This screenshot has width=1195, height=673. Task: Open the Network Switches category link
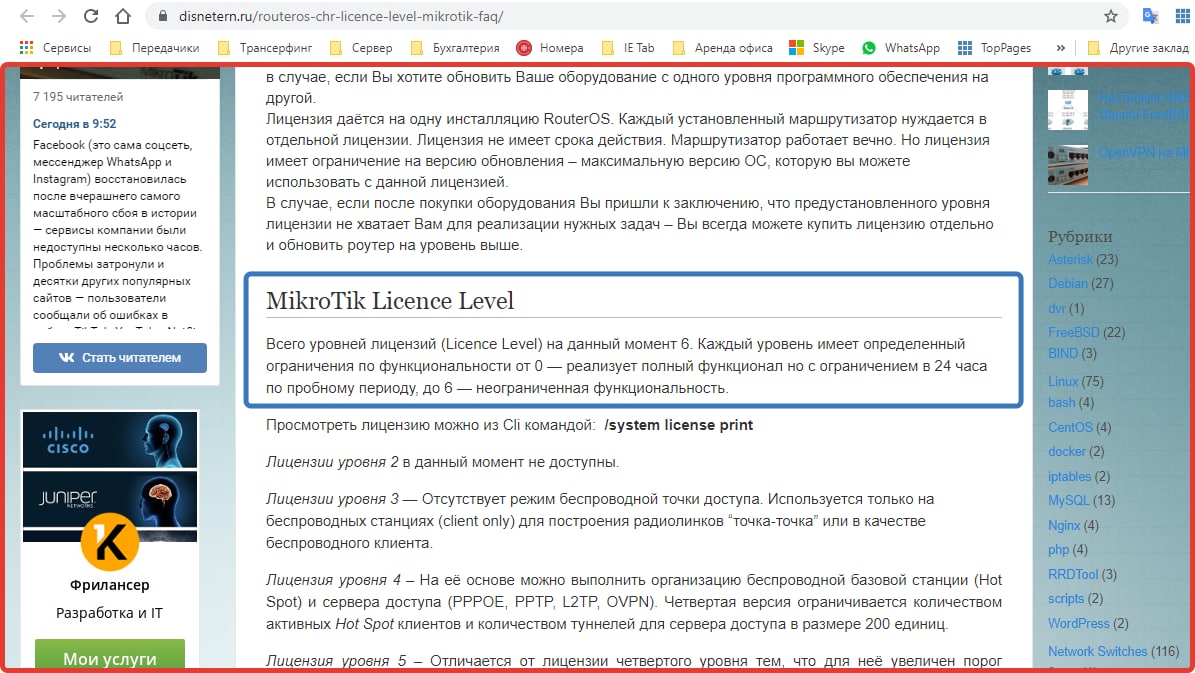[1097, 651]
